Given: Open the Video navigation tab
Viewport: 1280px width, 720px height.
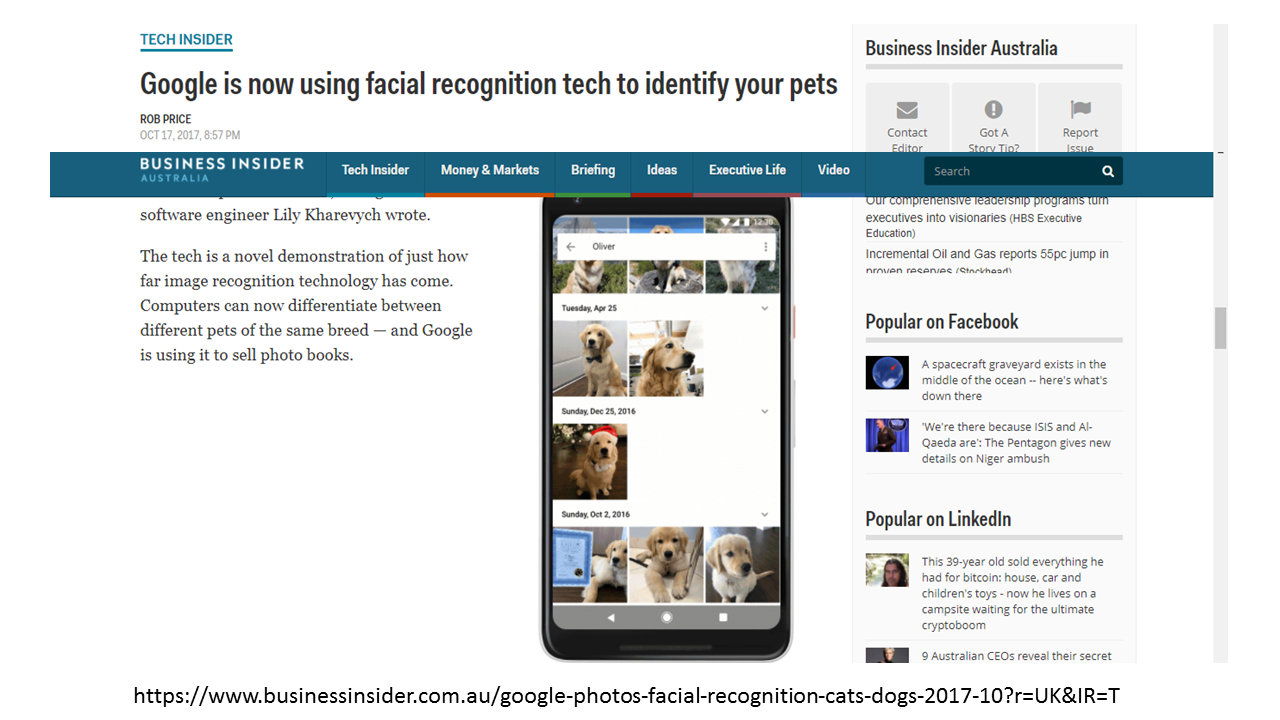Looking at the screenshot, I should 833,170.
